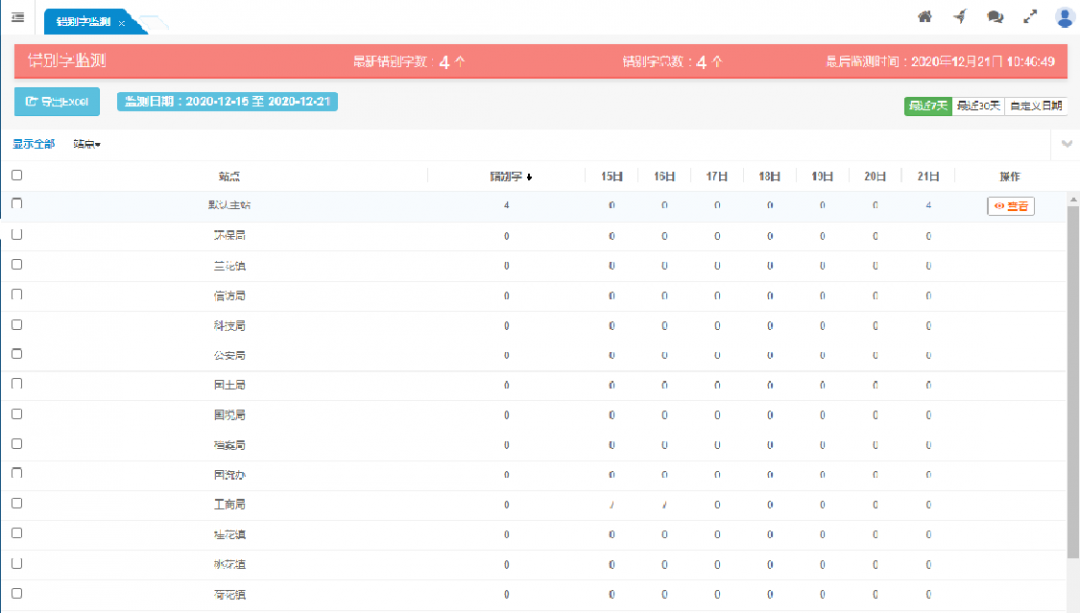Tick the checkbox for 工商局 row
The image size is (1080, 613).
click(16, 503)
